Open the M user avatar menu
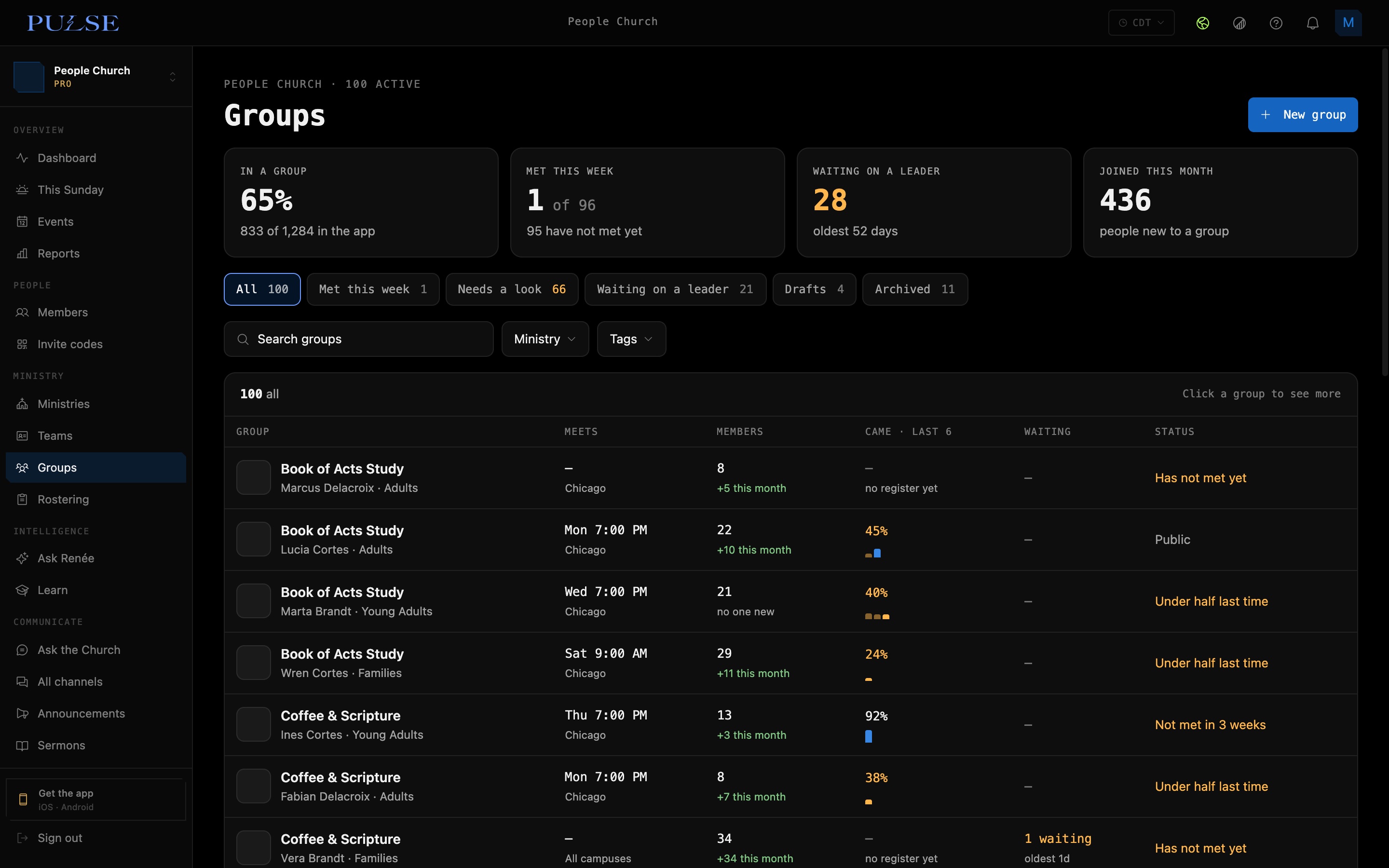This screenshot has height=868, width=1389. (1348, 23)
